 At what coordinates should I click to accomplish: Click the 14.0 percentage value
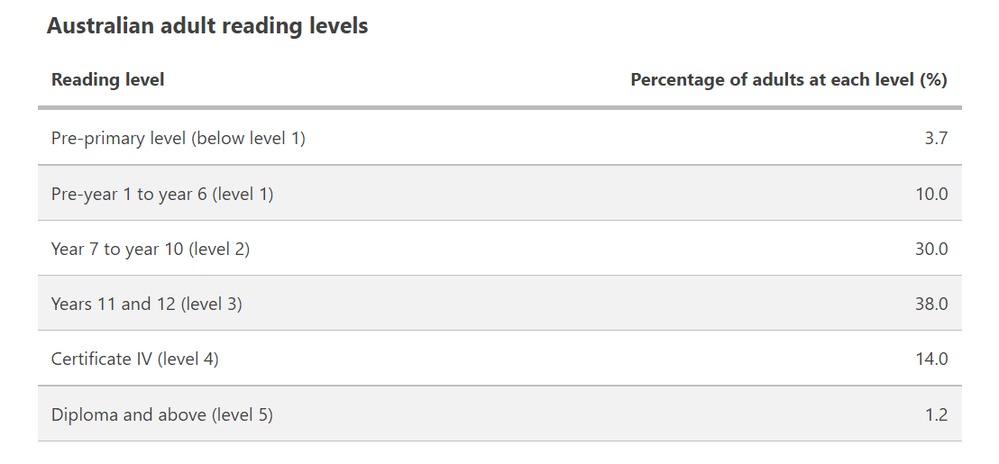tap(931, 359)
